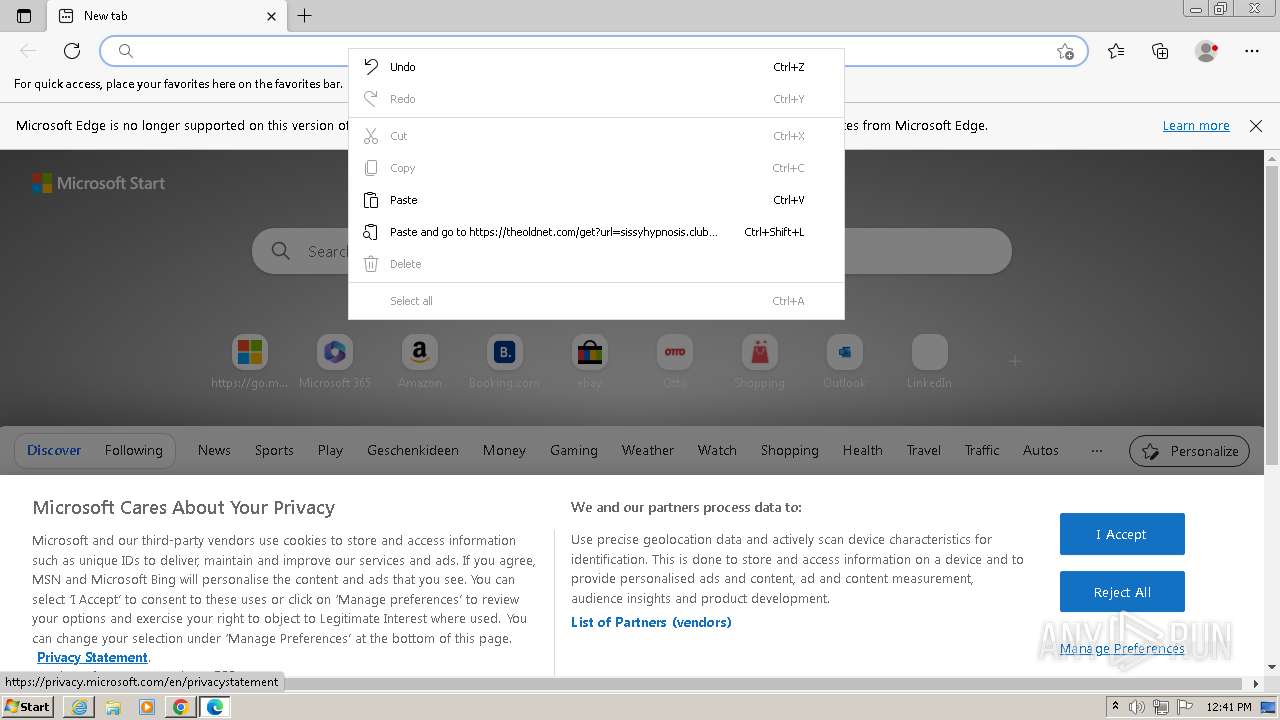Choose Paste and go to theoldnet.com entry
Viewport: 1280px width, 720px height.
[596, 232]
